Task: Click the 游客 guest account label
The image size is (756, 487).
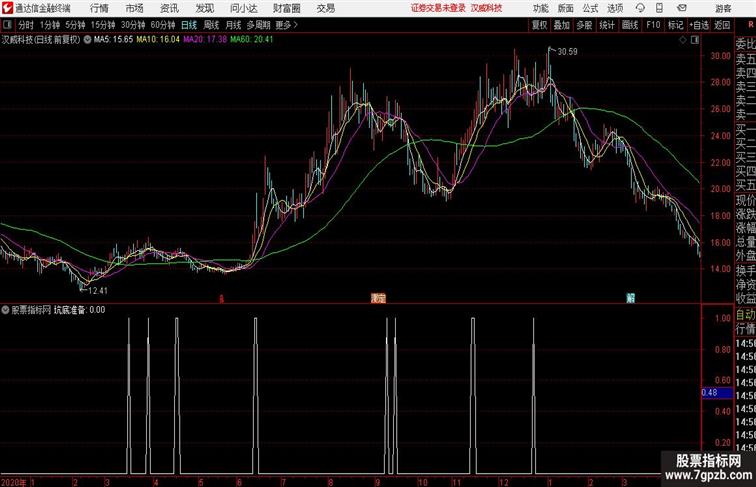Action: click(x=723, y=9)
